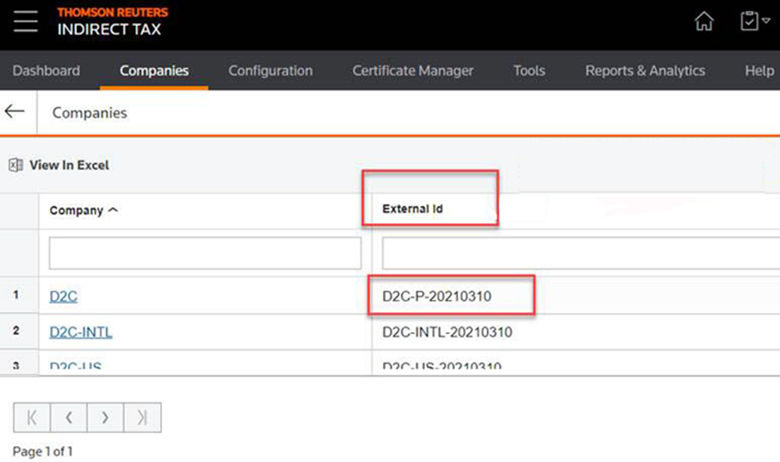This screenshot has height=462, width=780.
Task: Open the D2C company link
Action: point(64,297)
